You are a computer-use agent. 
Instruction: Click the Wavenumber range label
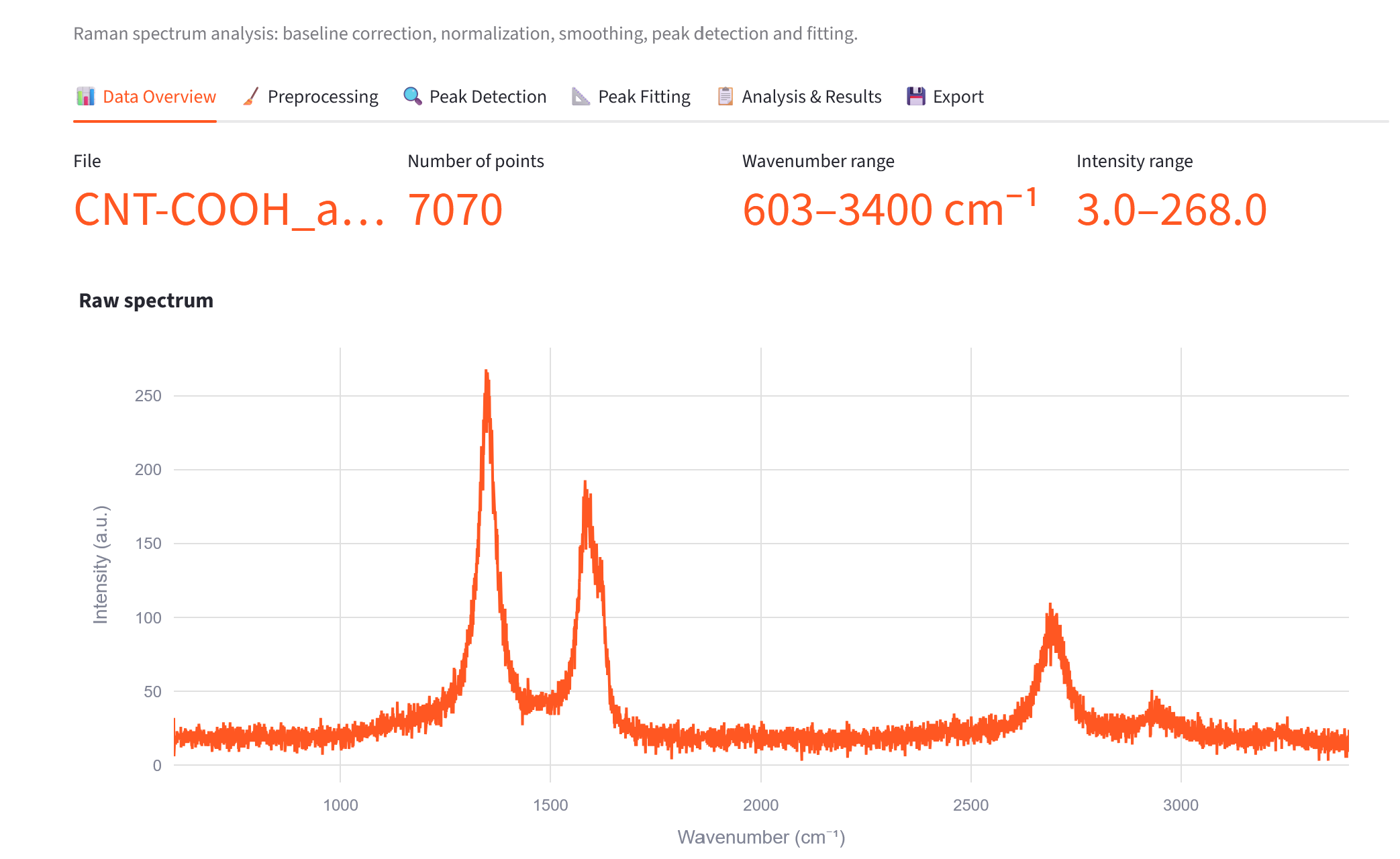coord(818,161)
